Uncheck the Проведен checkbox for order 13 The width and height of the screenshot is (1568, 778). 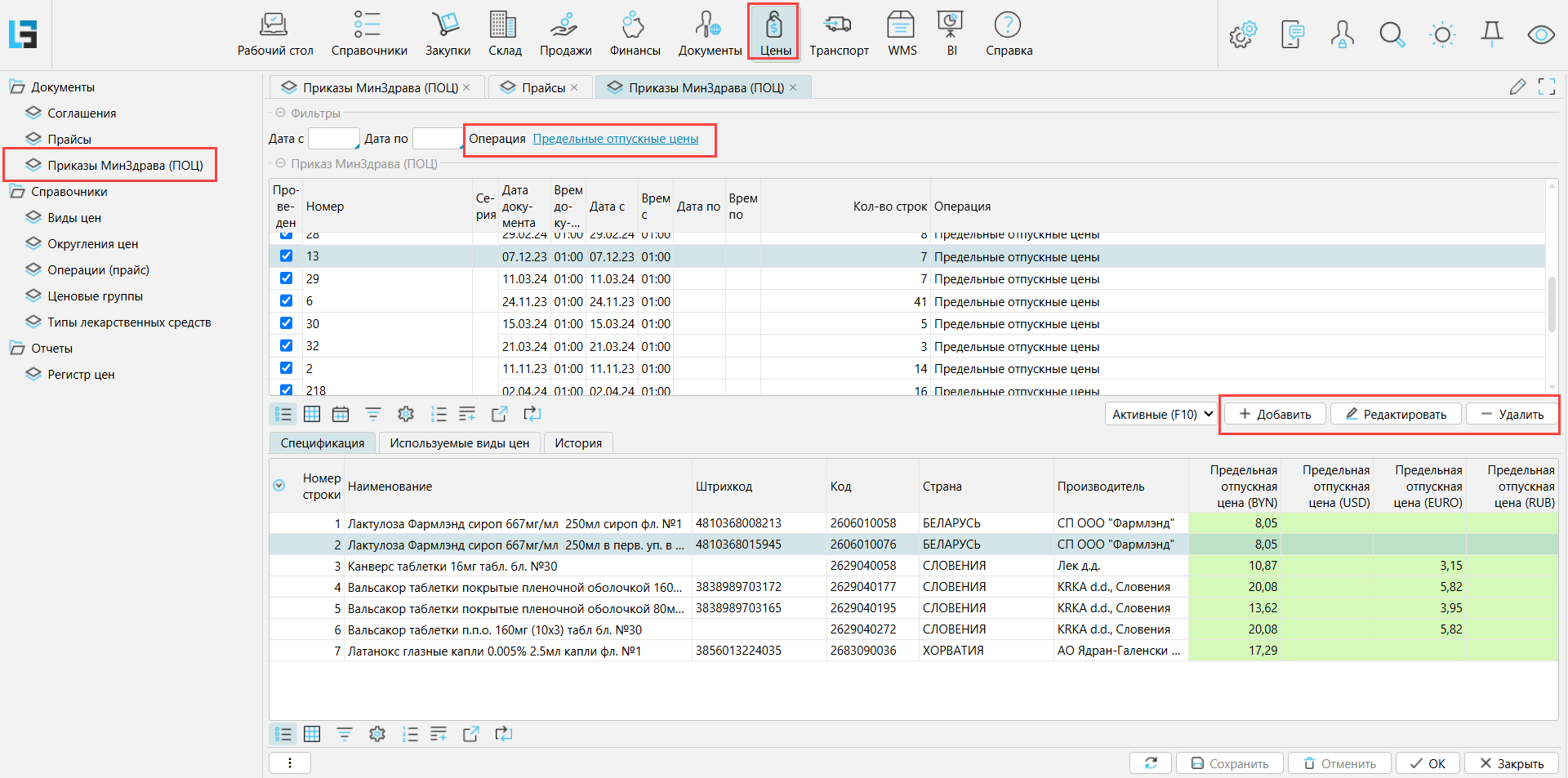click(x=286, y=256)
